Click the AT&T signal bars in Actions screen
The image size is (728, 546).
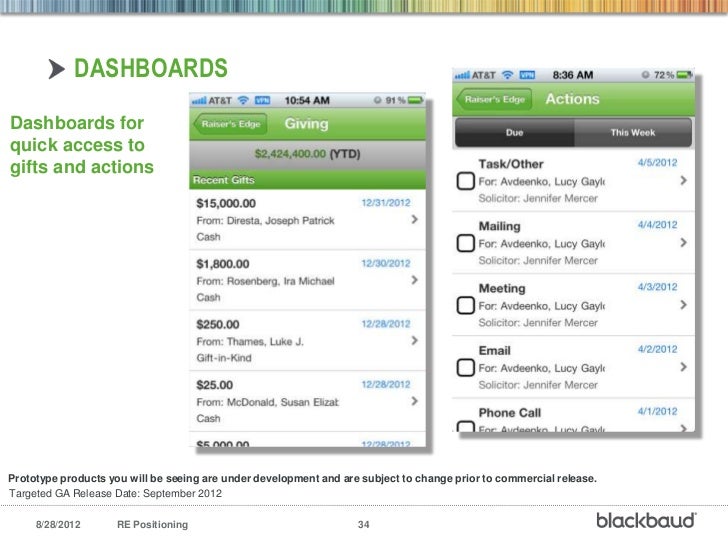[462, 75]
